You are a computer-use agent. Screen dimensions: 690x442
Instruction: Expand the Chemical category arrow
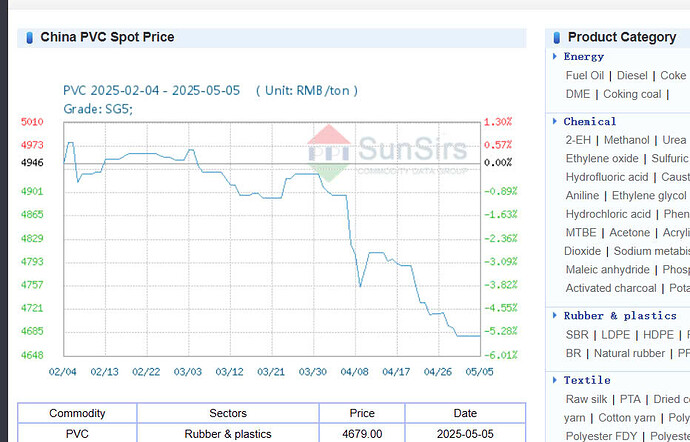554,121
